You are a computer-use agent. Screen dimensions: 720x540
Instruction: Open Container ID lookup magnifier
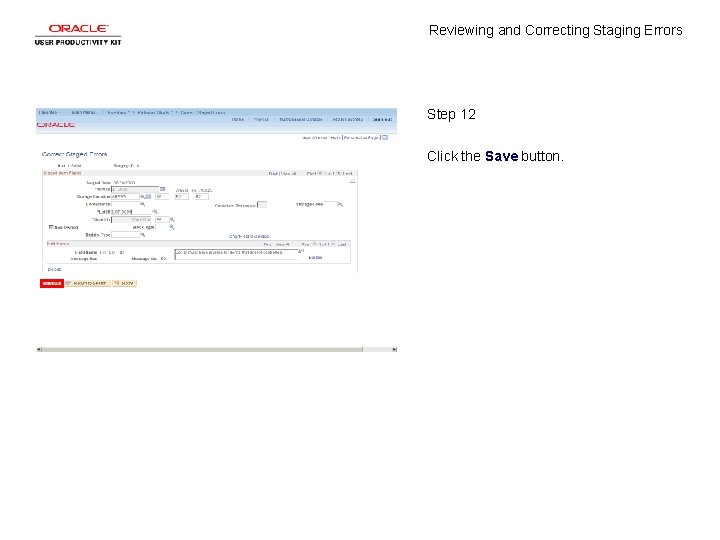pyautogui.click(x=142, y=204)
